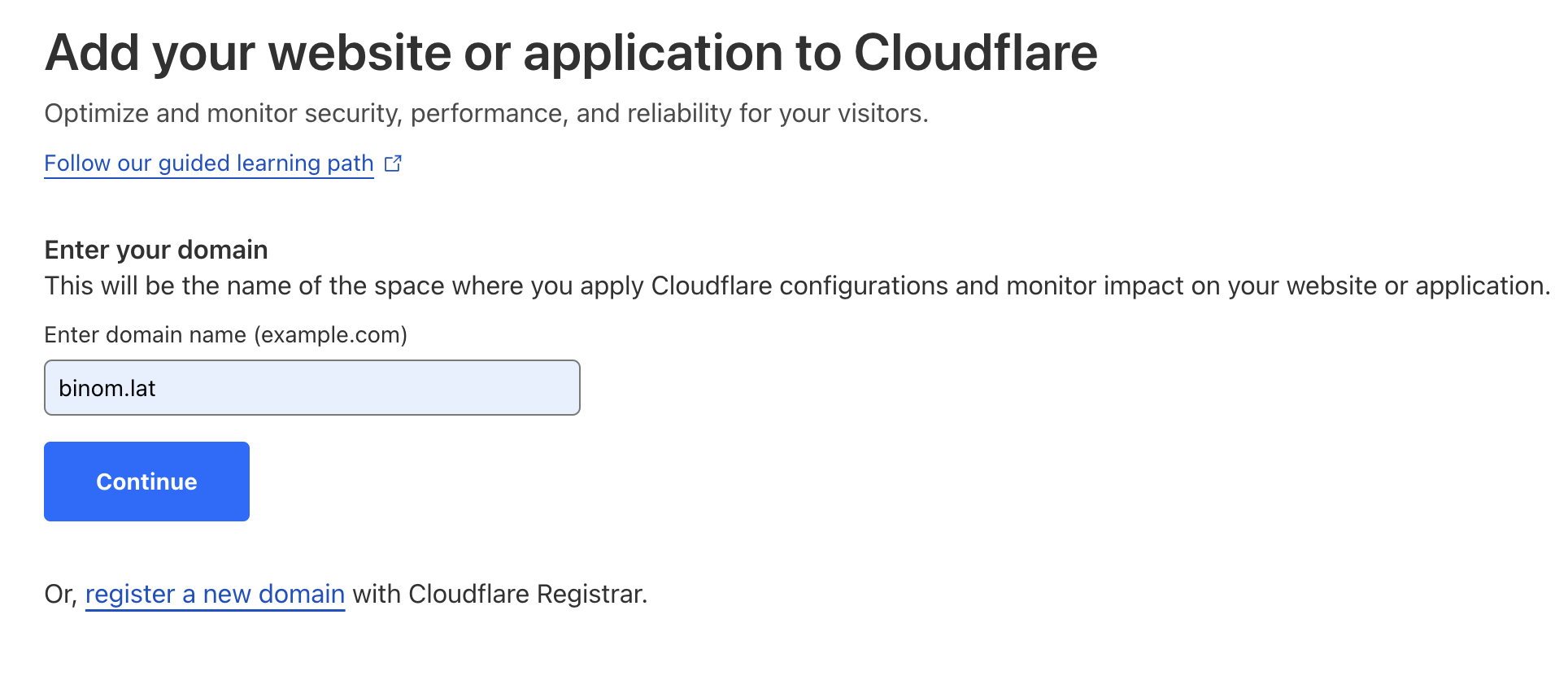Focus the domain name input field

click(x=311, y=388)
